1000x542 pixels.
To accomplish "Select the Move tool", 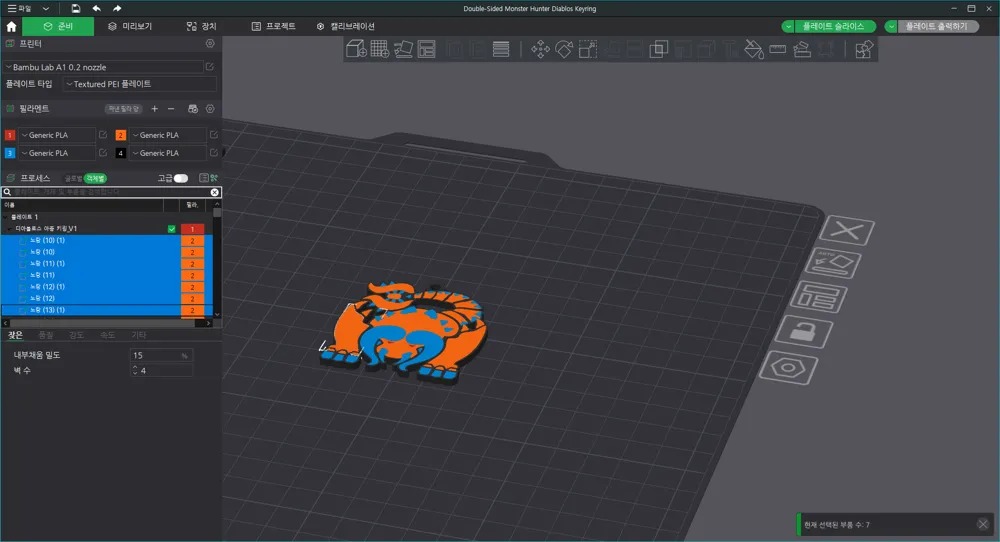I will (540, 49).
